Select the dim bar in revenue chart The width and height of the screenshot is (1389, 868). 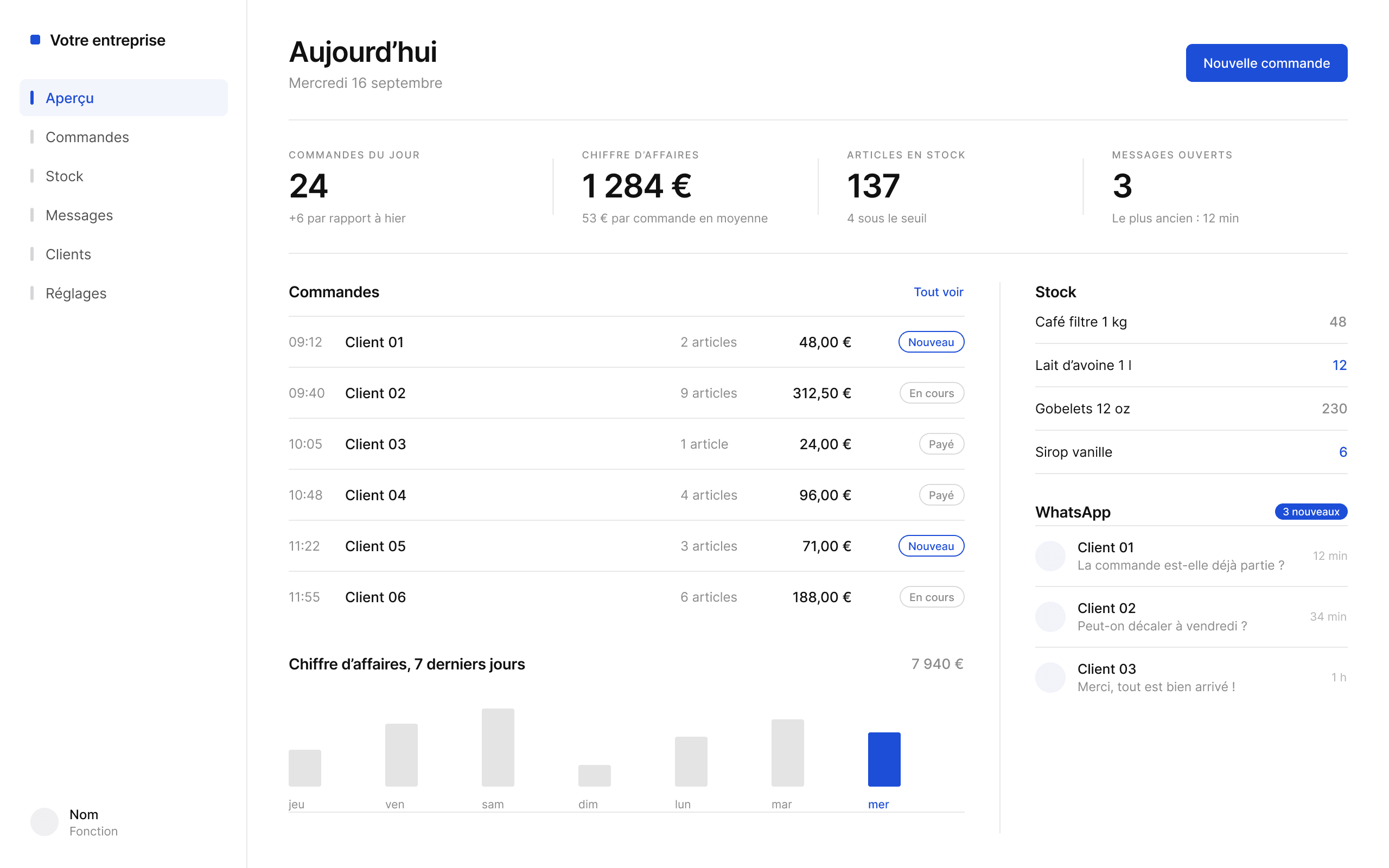tap(594, 776)
